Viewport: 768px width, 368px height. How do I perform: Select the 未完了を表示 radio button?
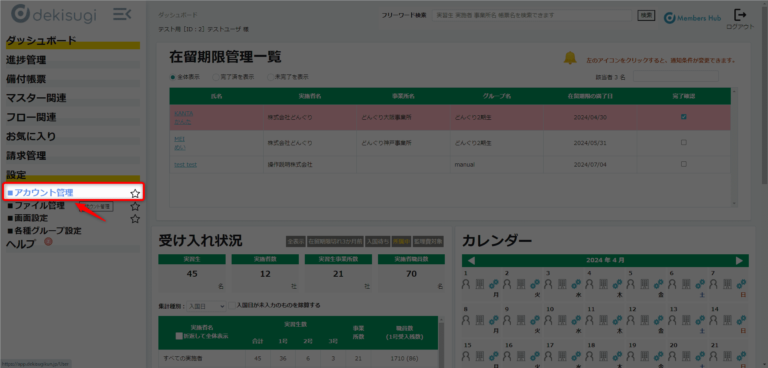pos(270,77)
